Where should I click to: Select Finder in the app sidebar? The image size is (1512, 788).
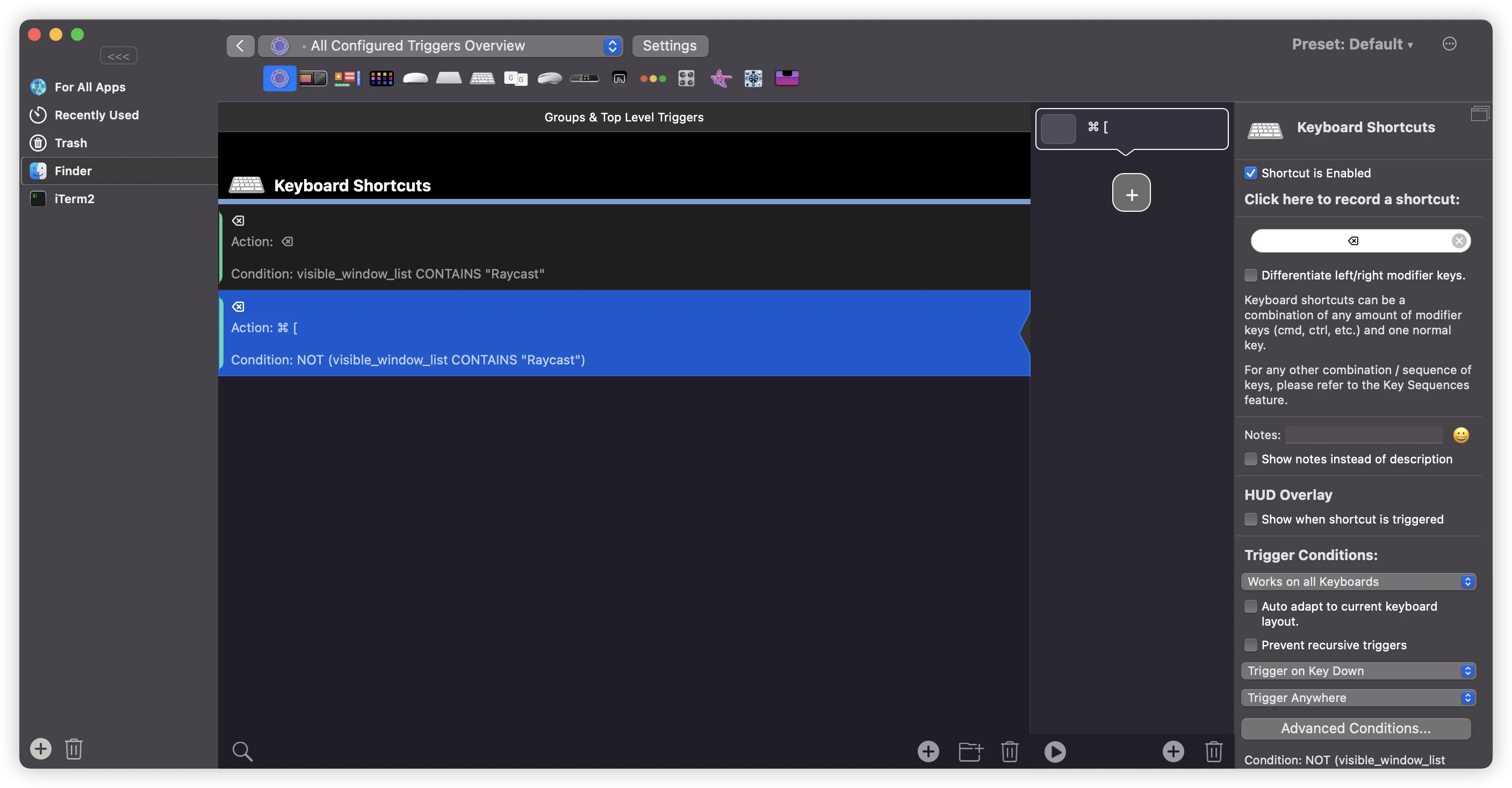(119, 171)
